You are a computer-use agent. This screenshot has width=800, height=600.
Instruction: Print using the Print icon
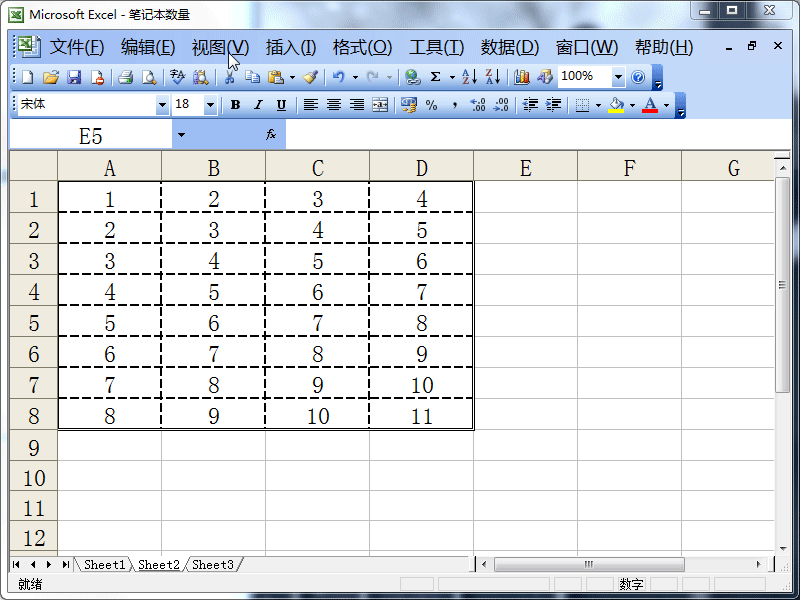126,77
